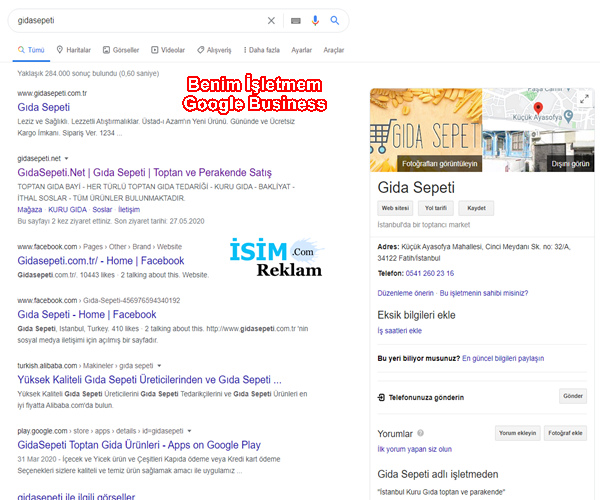This screenshot has width=600, height=500.
Task: Click the Fotoğraf ekle button
Action: pos(565,433)
